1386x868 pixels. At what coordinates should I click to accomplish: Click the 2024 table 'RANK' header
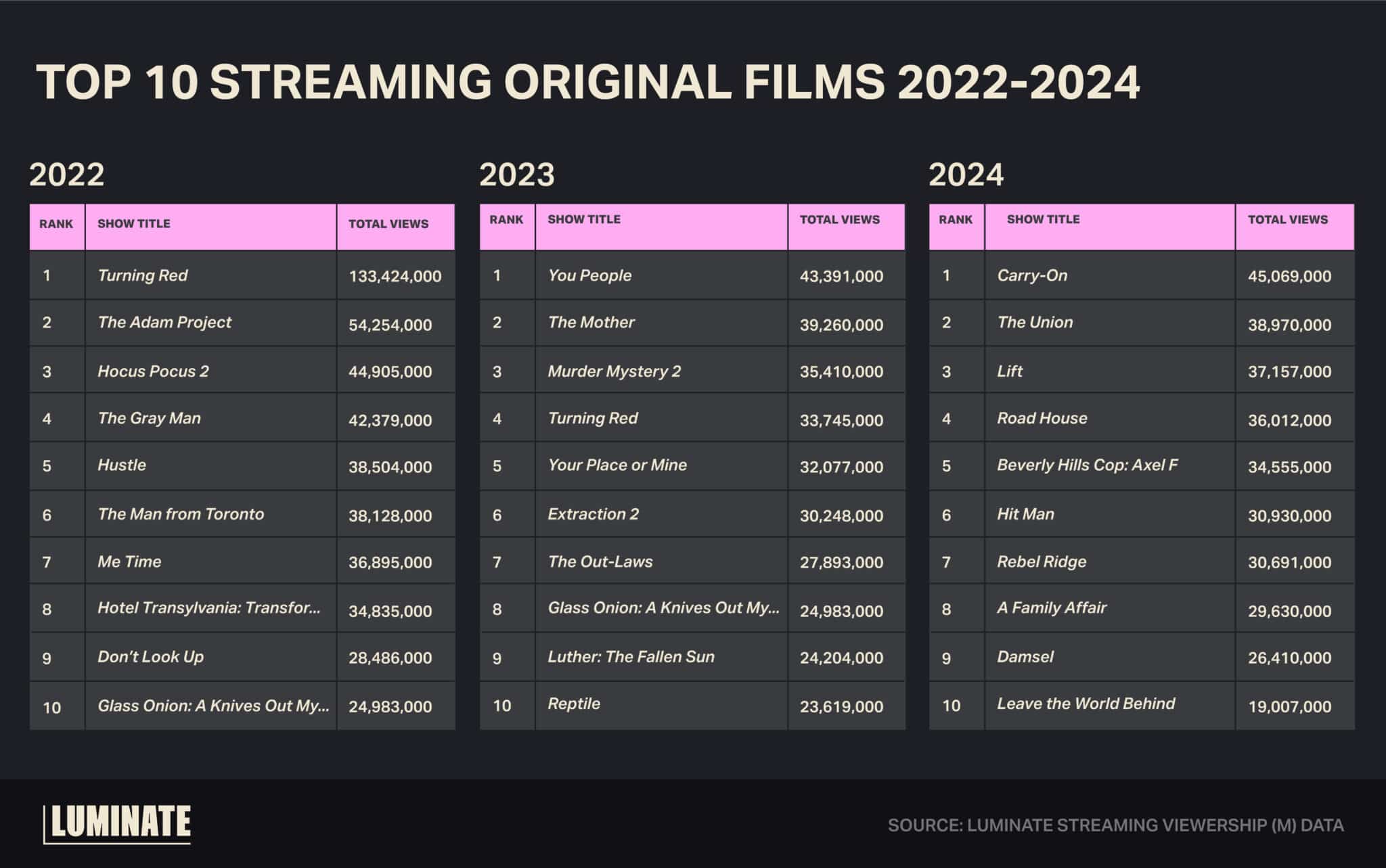point(956,219)
